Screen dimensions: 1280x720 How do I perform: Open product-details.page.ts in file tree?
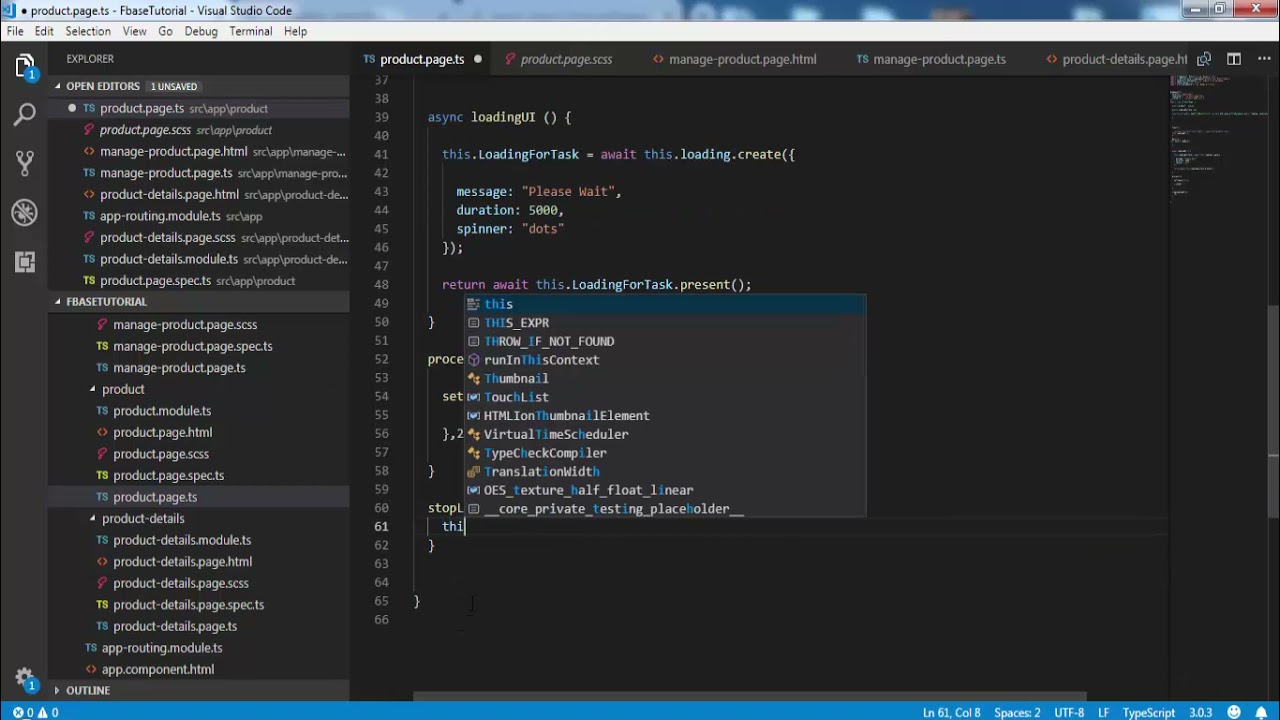click(x=199, y=626)
